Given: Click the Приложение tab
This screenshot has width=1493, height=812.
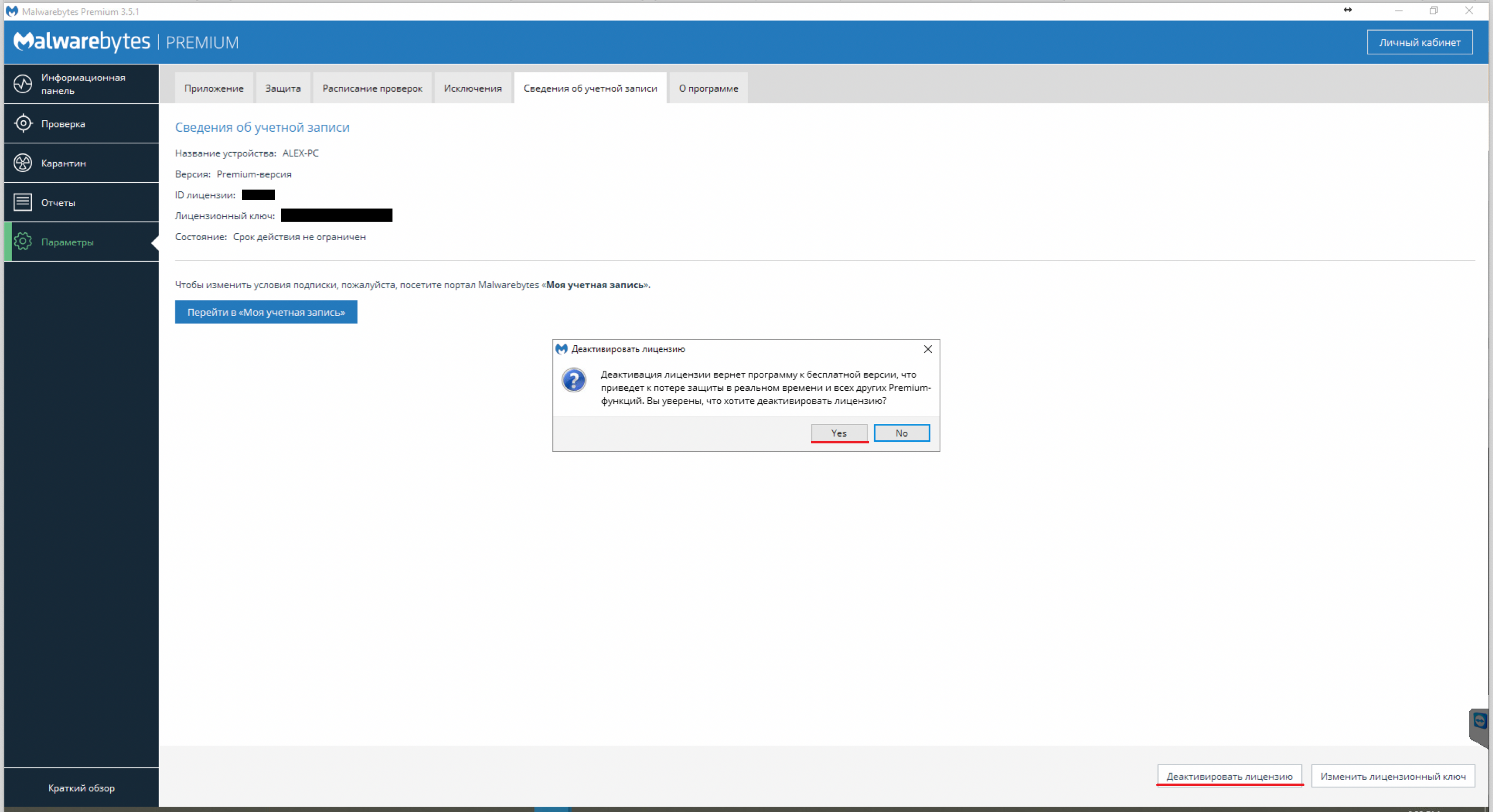Looking at the screenshot, I should (213, 88).
